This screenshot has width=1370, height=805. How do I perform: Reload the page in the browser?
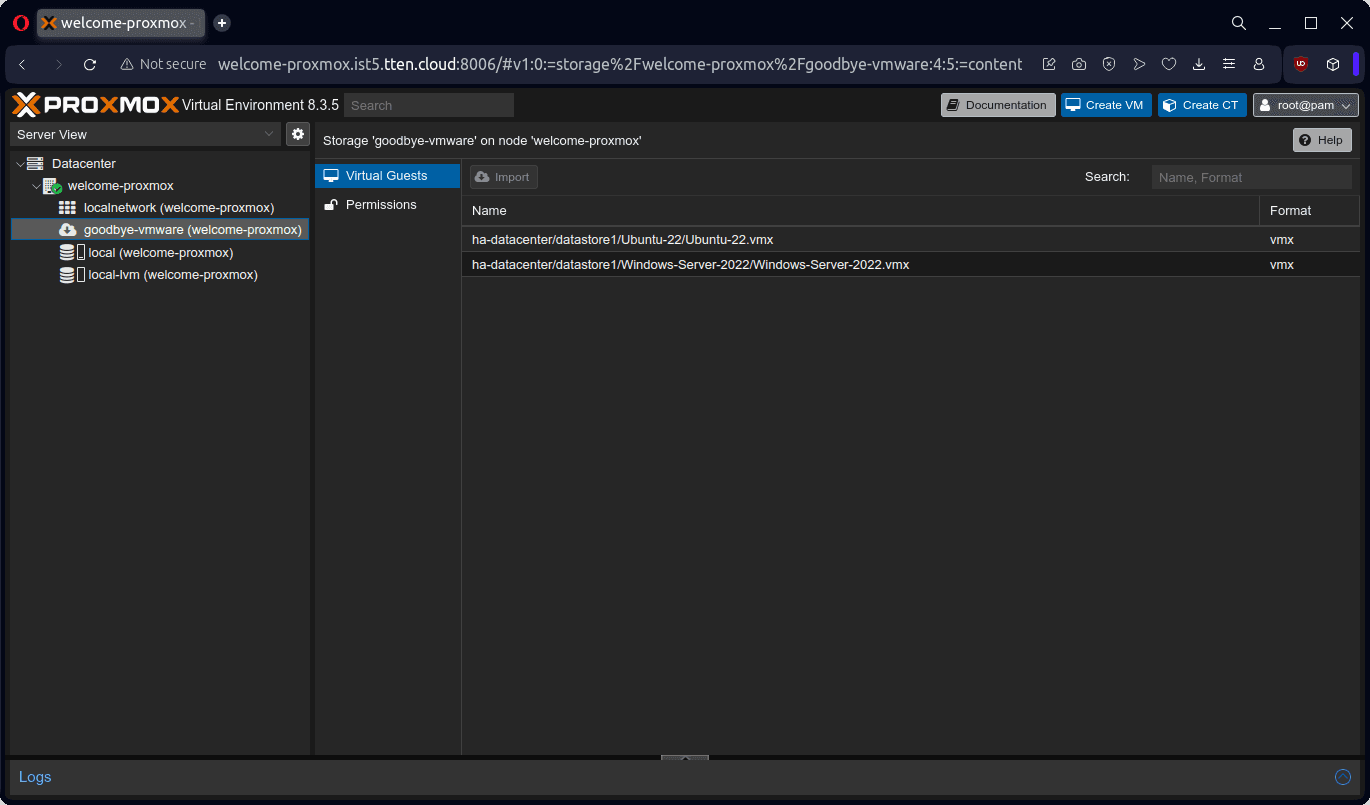pyautogui.click(x=90, y=64)
